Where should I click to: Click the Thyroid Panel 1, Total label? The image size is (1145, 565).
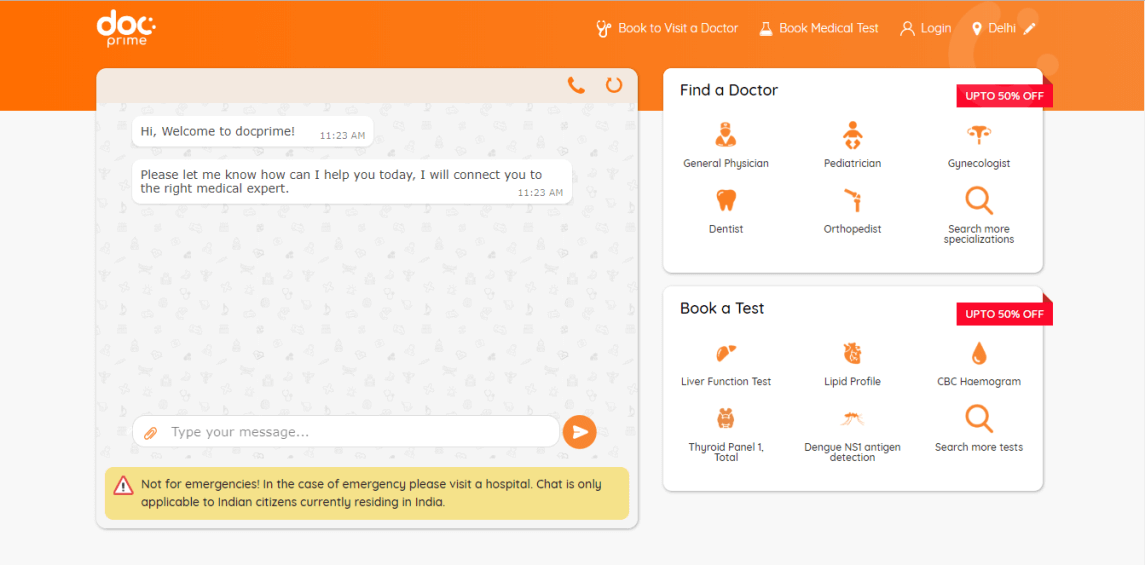(726, 453)
